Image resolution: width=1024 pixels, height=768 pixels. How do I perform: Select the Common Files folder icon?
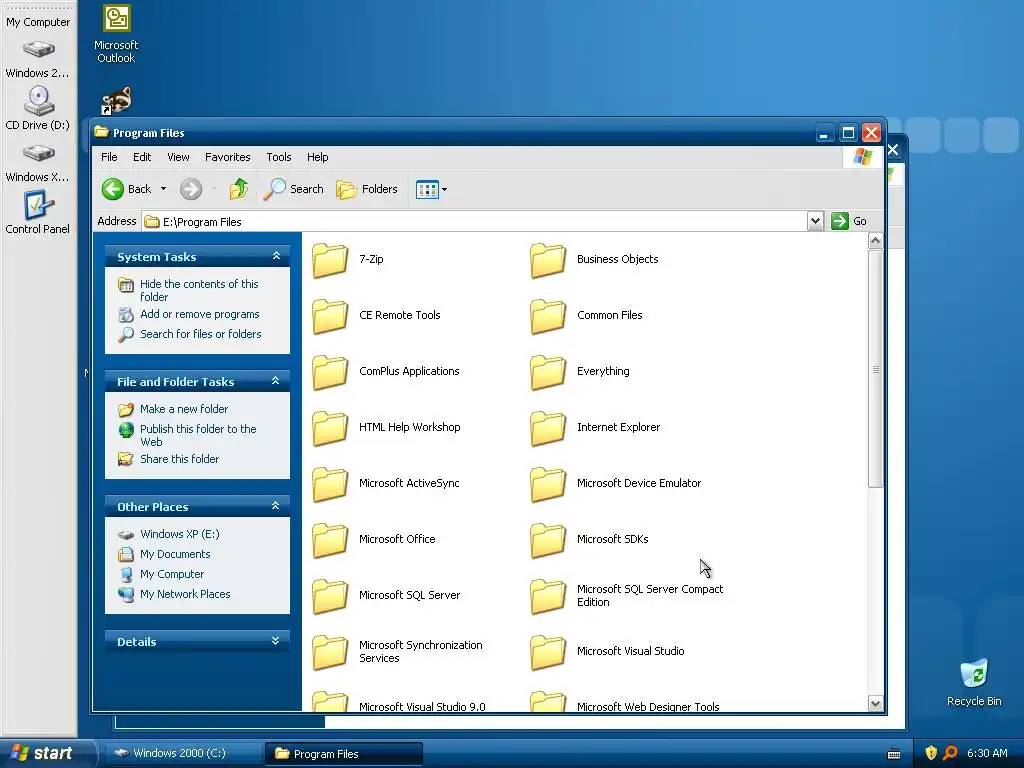pos(548,316)
